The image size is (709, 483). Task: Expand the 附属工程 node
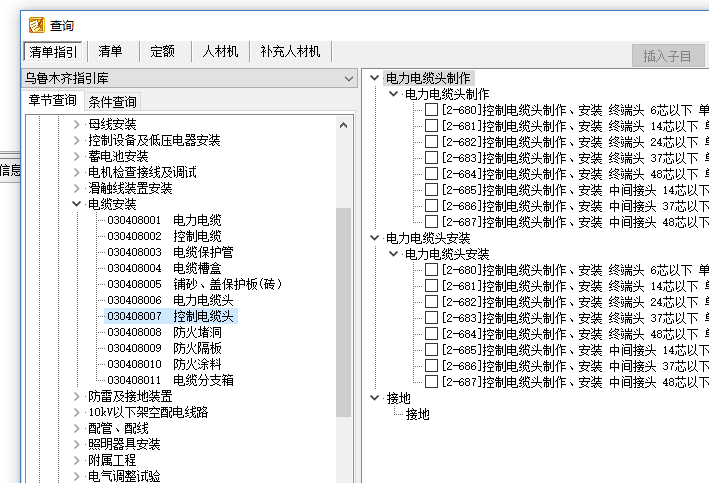76,460
